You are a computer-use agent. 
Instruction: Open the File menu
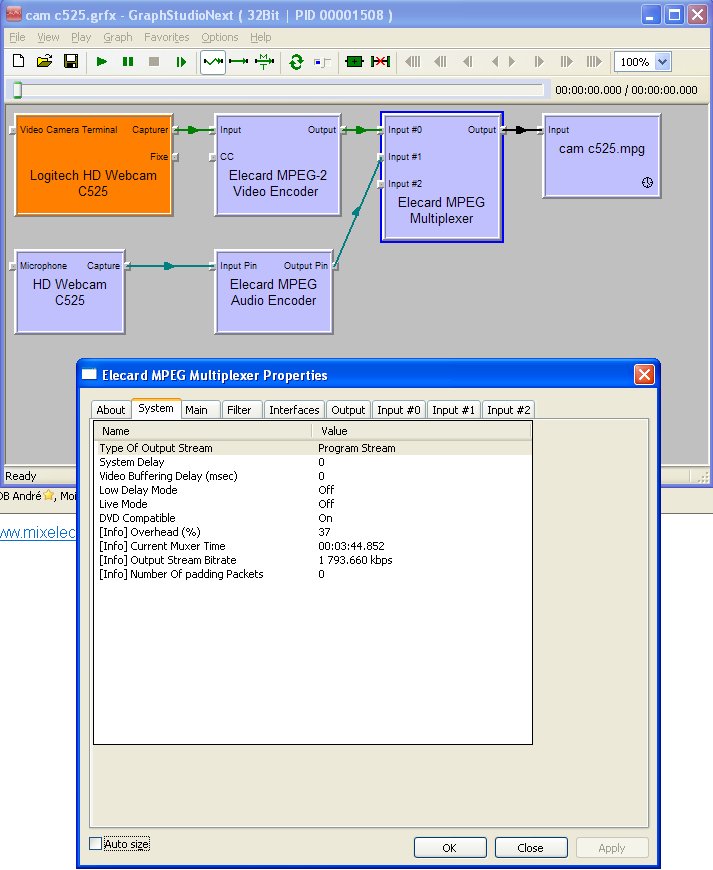click(17, 37)
